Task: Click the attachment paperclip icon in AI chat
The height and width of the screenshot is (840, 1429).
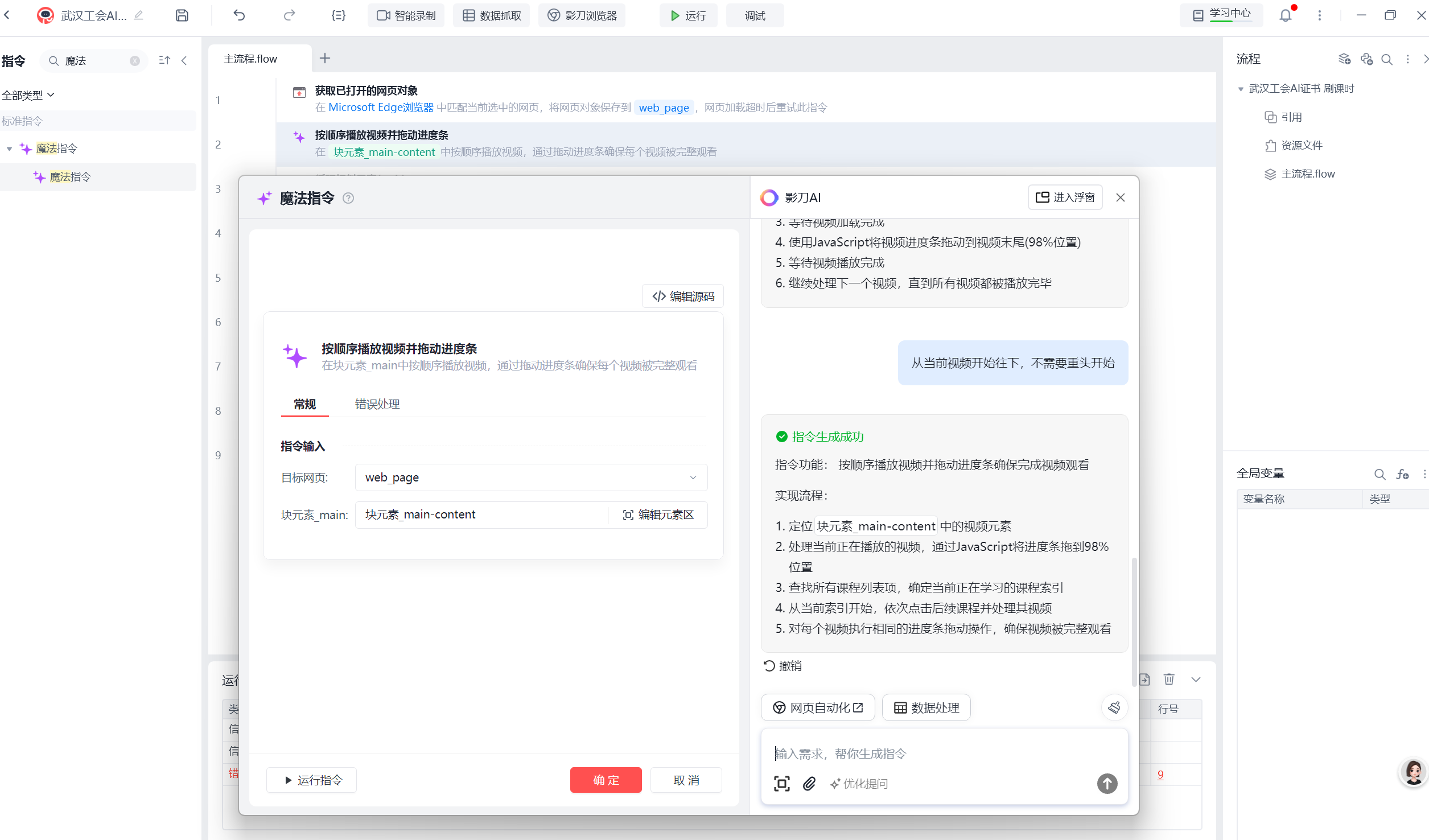Action: 809,784
